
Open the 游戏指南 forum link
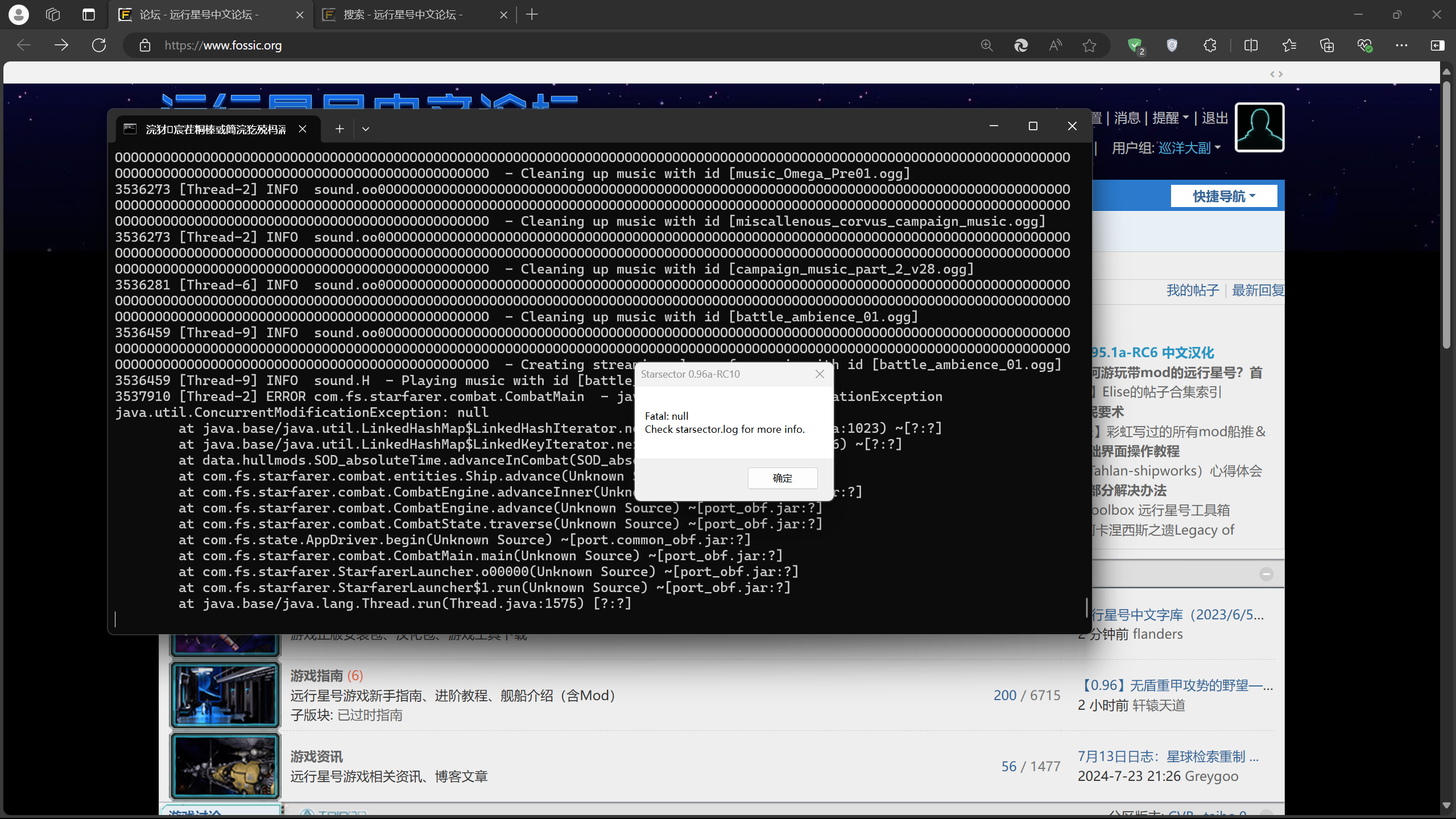[x=317, y=676]
